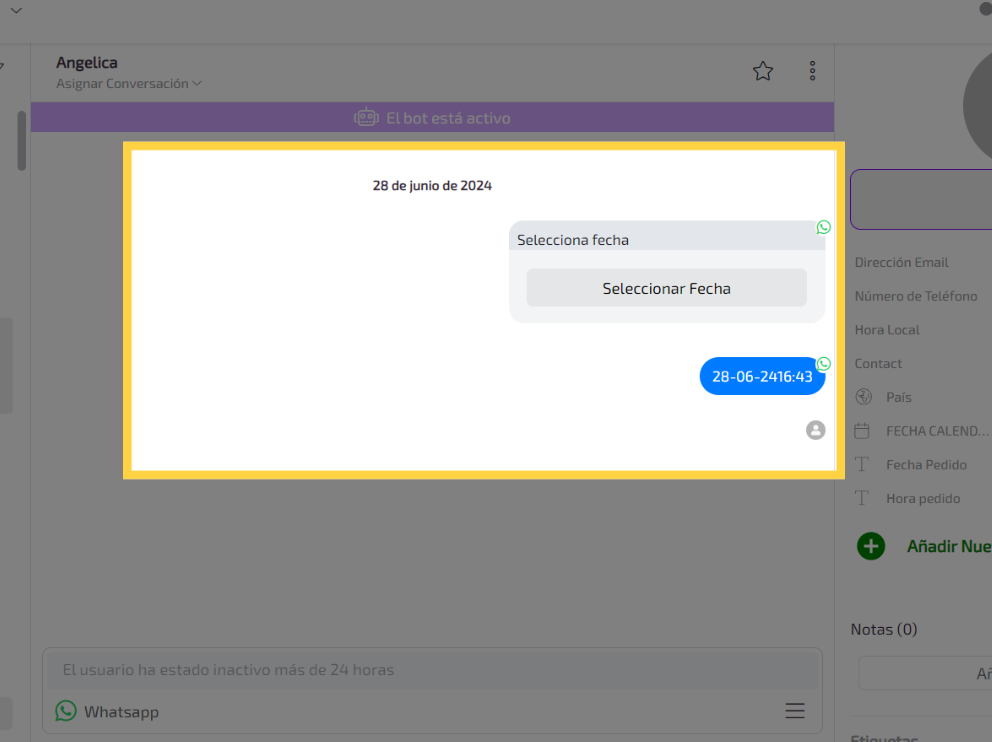Click the Dirección Email field

tap(901, 262)
